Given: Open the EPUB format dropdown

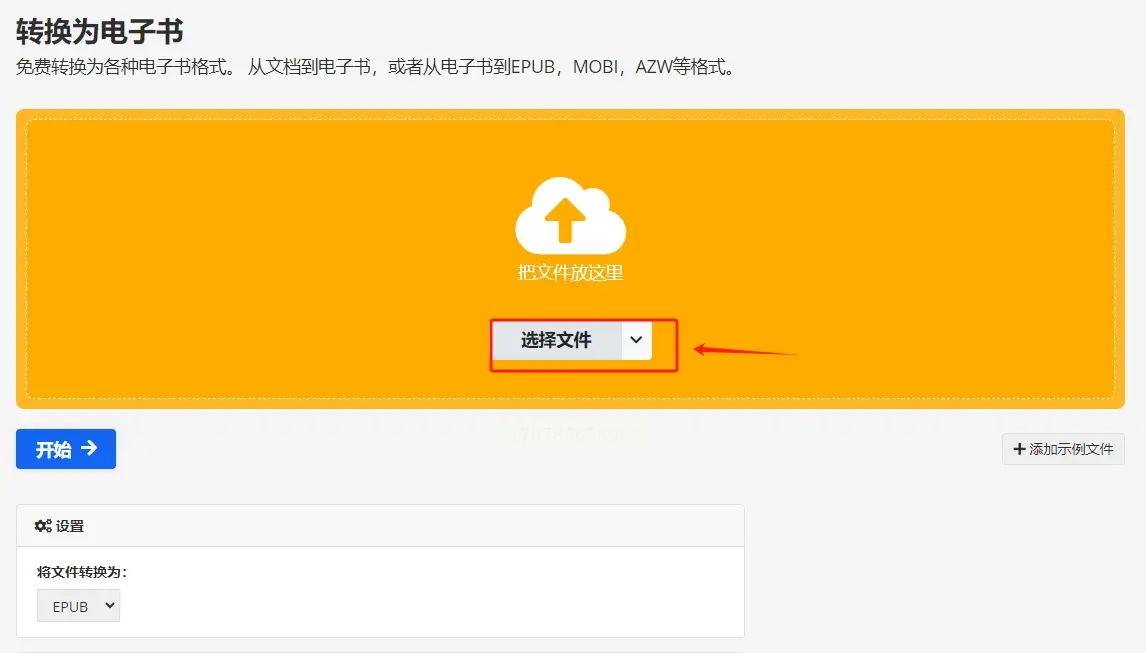Looking at the screenshot, I should tap(78, 606).
